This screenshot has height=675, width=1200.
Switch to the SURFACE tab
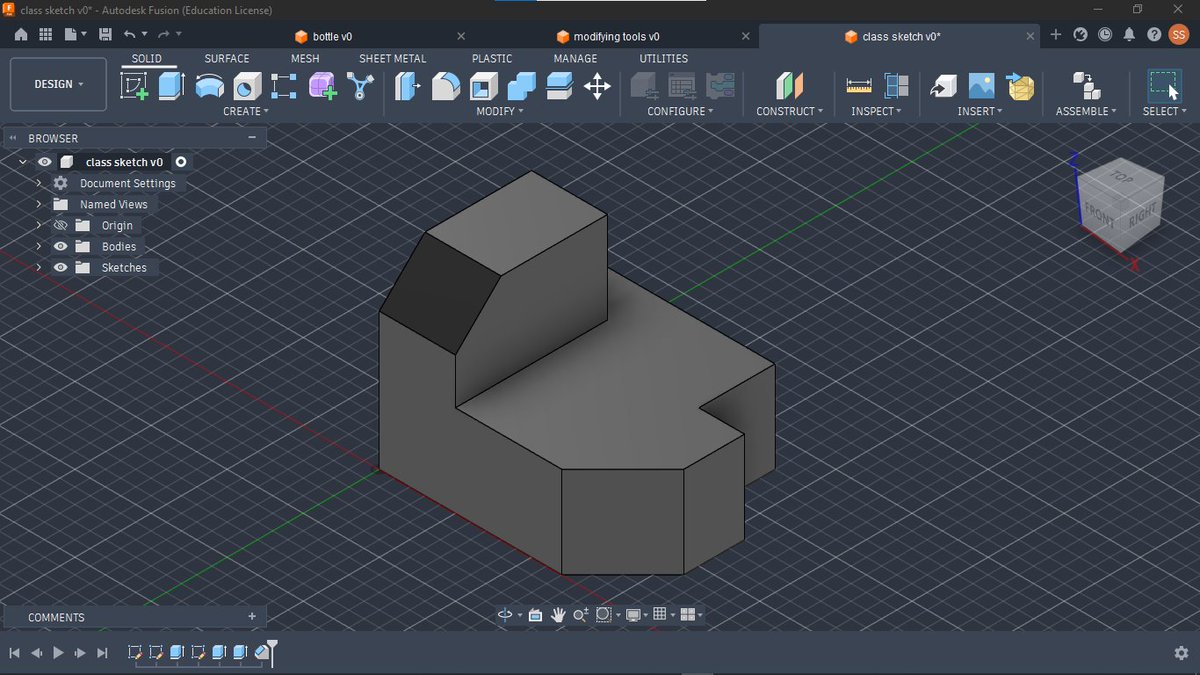click(227, 59)
